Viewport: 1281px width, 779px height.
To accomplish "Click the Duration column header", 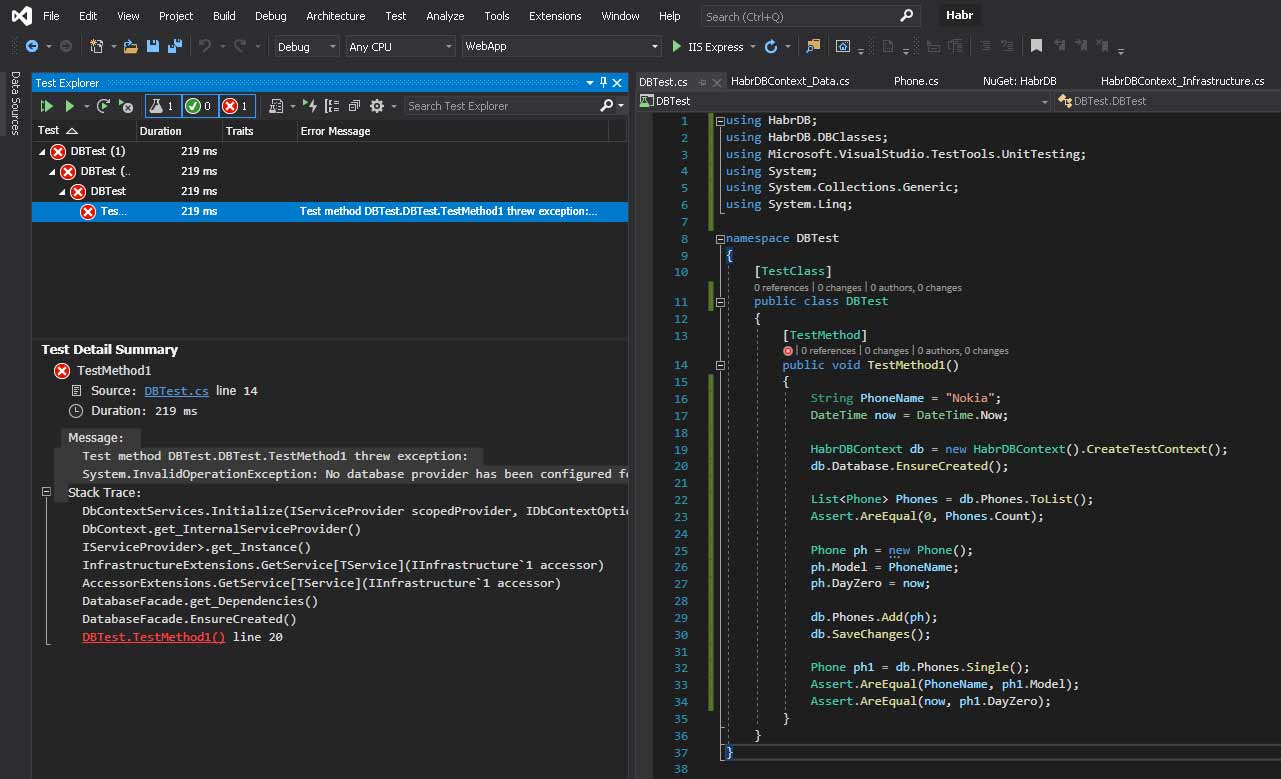I will (x=161, y=131).
